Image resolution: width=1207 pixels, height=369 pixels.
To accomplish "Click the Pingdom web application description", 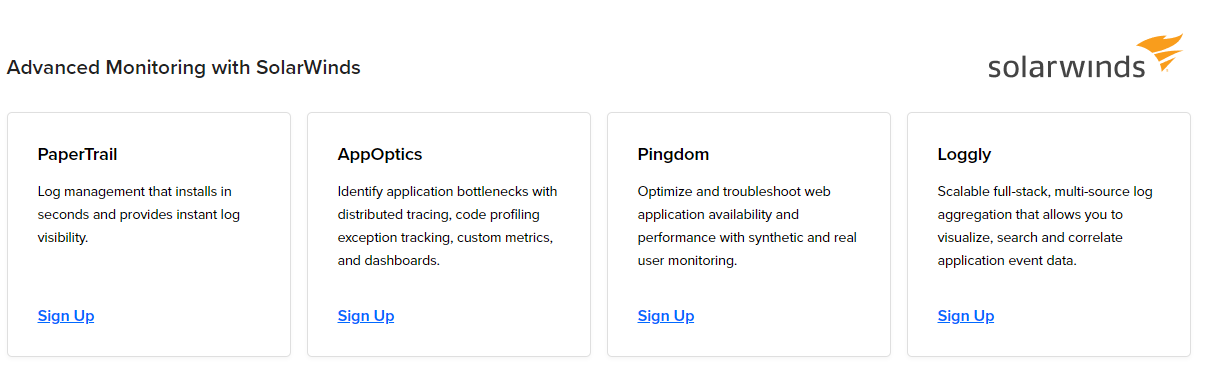I will pyautogui.click(x=747, y=226).
